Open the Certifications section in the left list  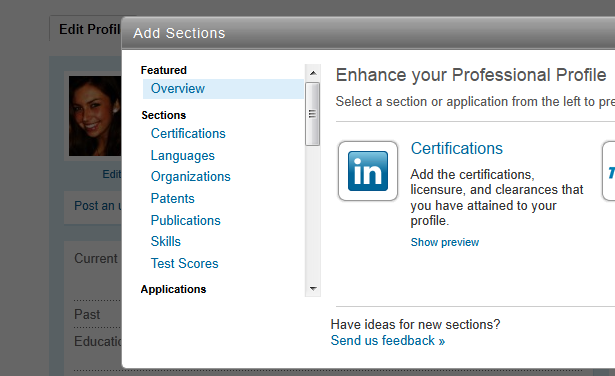pos(188,133)
